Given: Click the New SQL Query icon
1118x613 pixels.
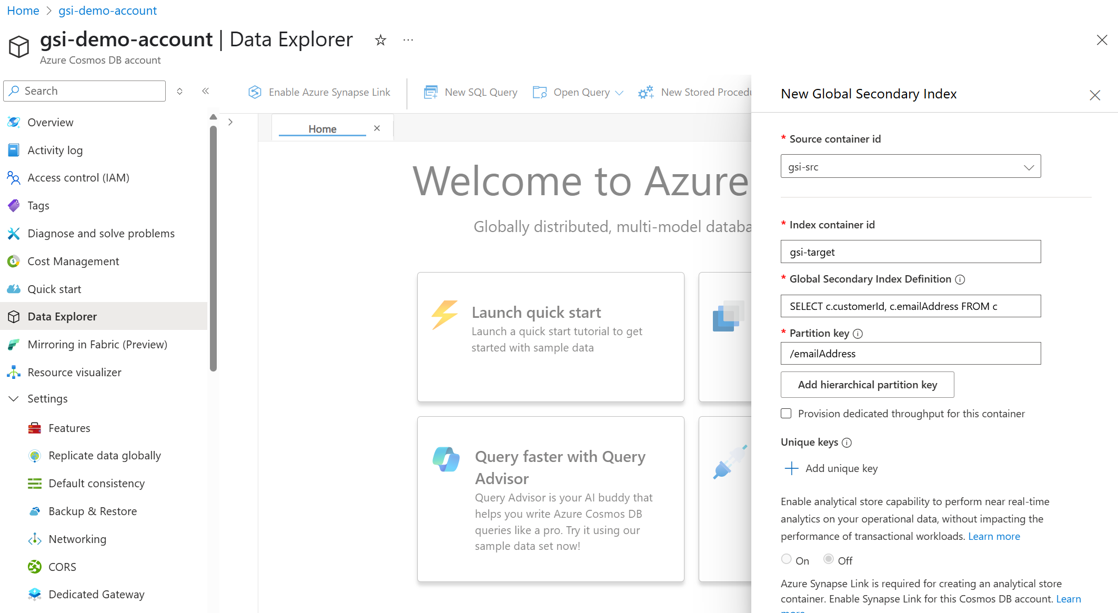Looking at the screenshot, I should [x=431, y=92].
